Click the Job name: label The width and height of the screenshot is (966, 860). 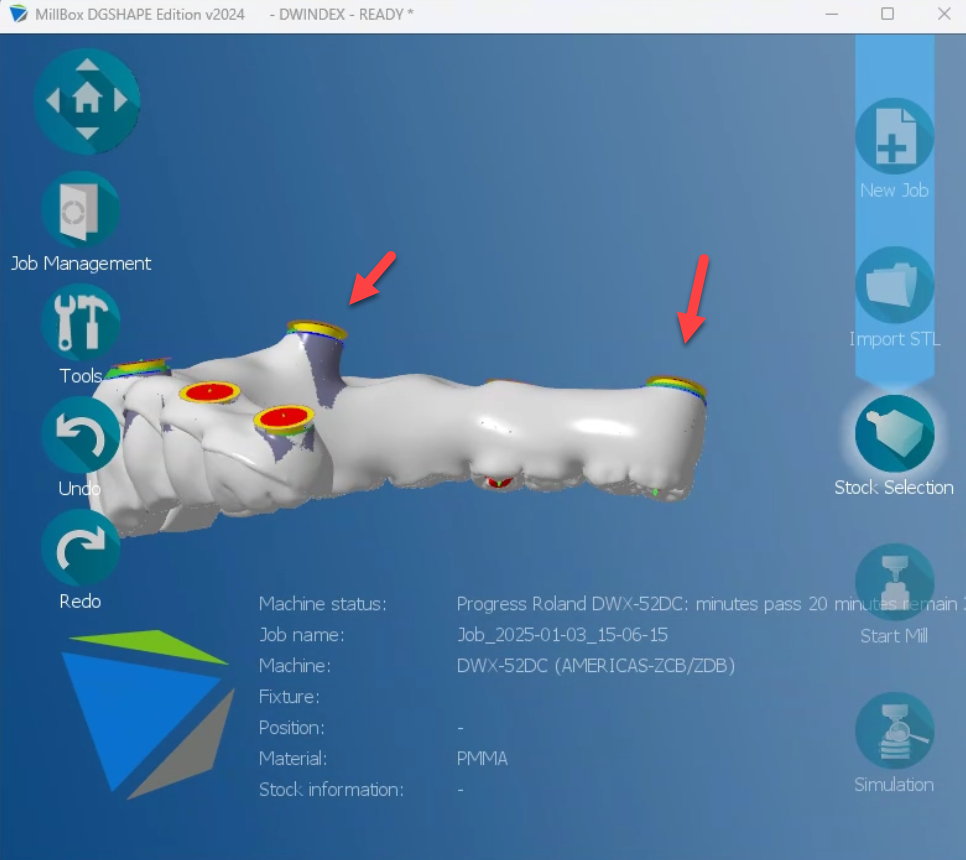(301, 635)
